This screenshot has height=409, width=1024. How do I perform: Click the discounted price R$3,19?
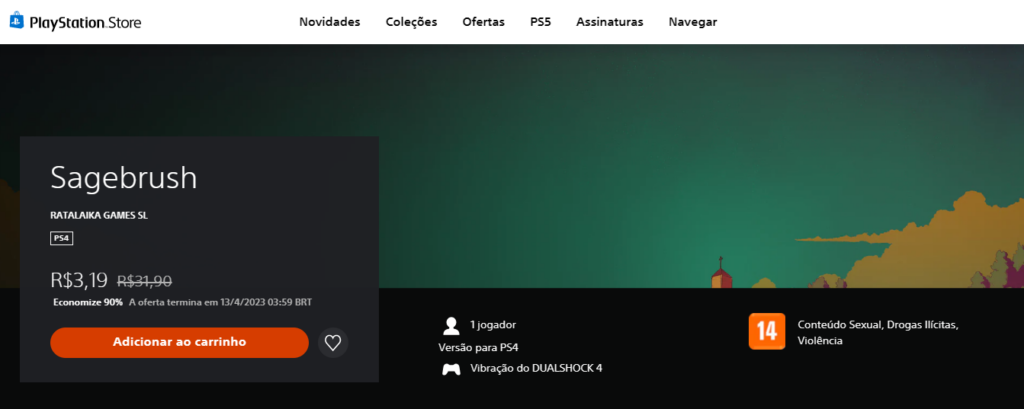coord(79,281)
